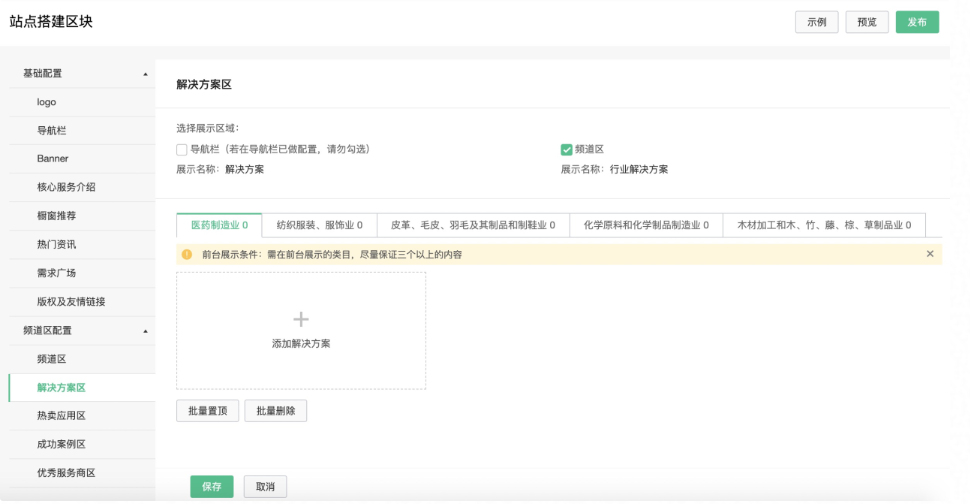Open 版权及友情链接 in the sidebar
The width and height of the screenshot is (970, 504).
click(82, 302)
